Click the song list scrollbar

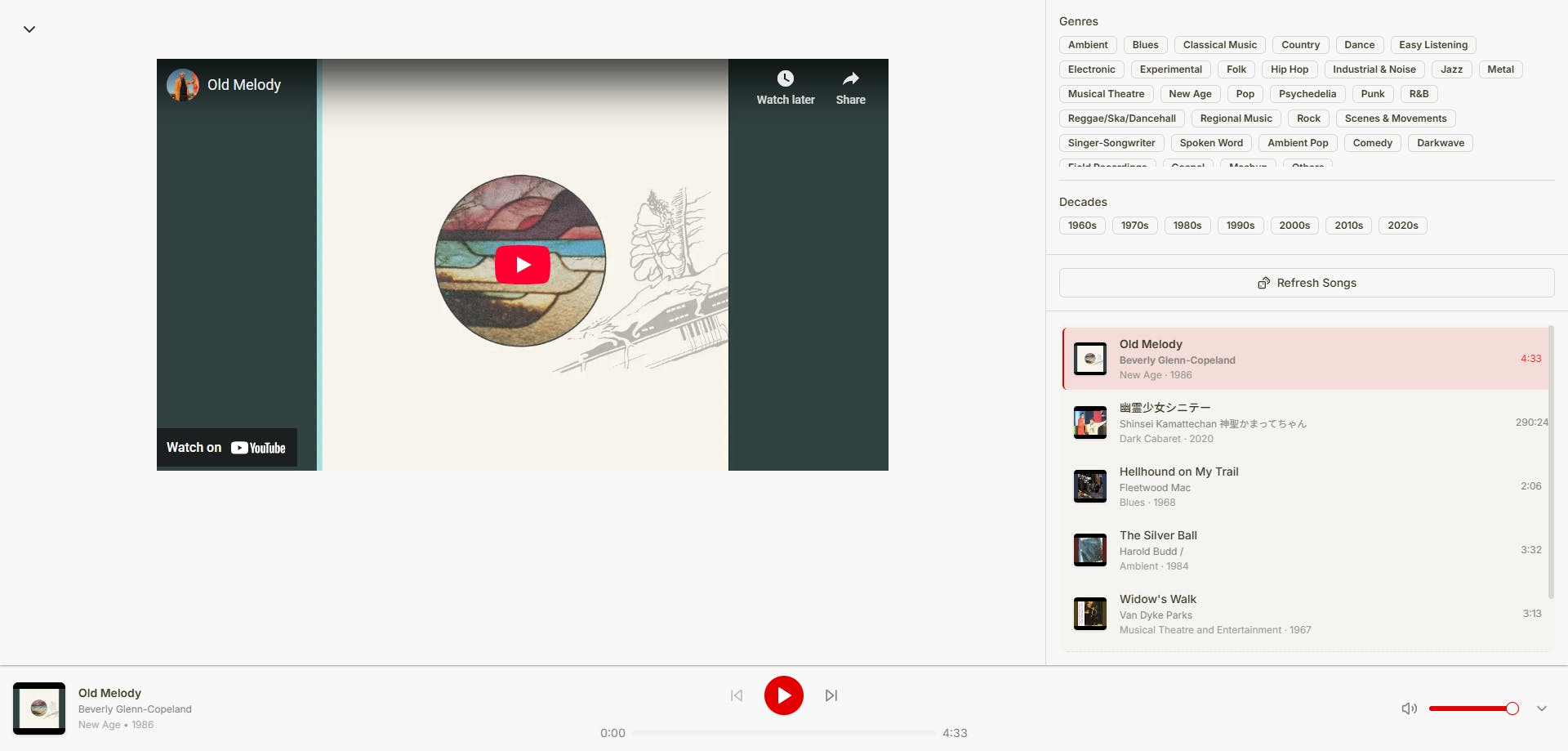pos(1552,462)
